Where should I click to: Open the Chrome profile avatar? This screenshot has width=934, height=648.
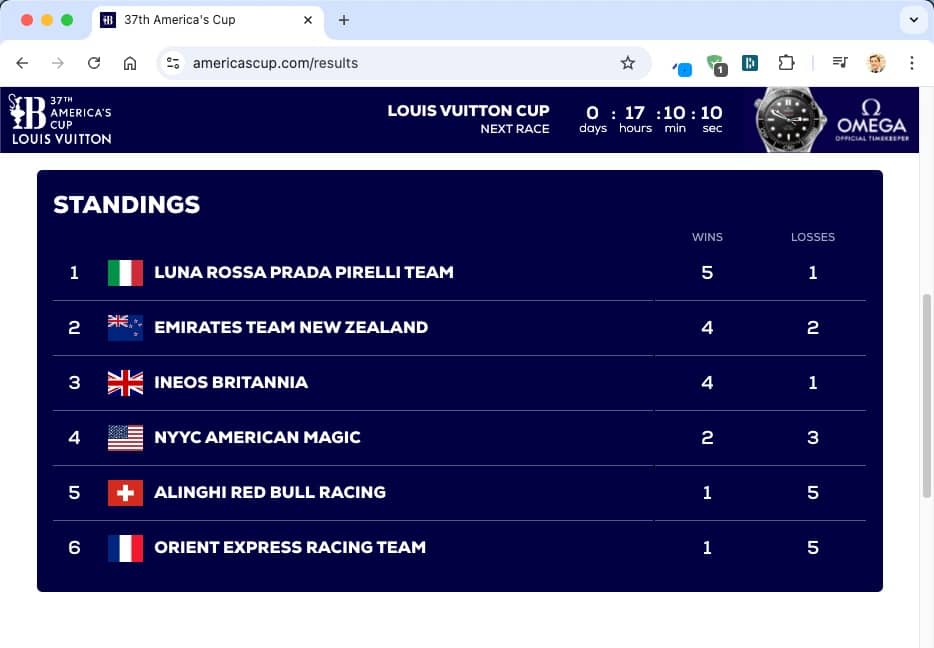click(x=876, y=63)
